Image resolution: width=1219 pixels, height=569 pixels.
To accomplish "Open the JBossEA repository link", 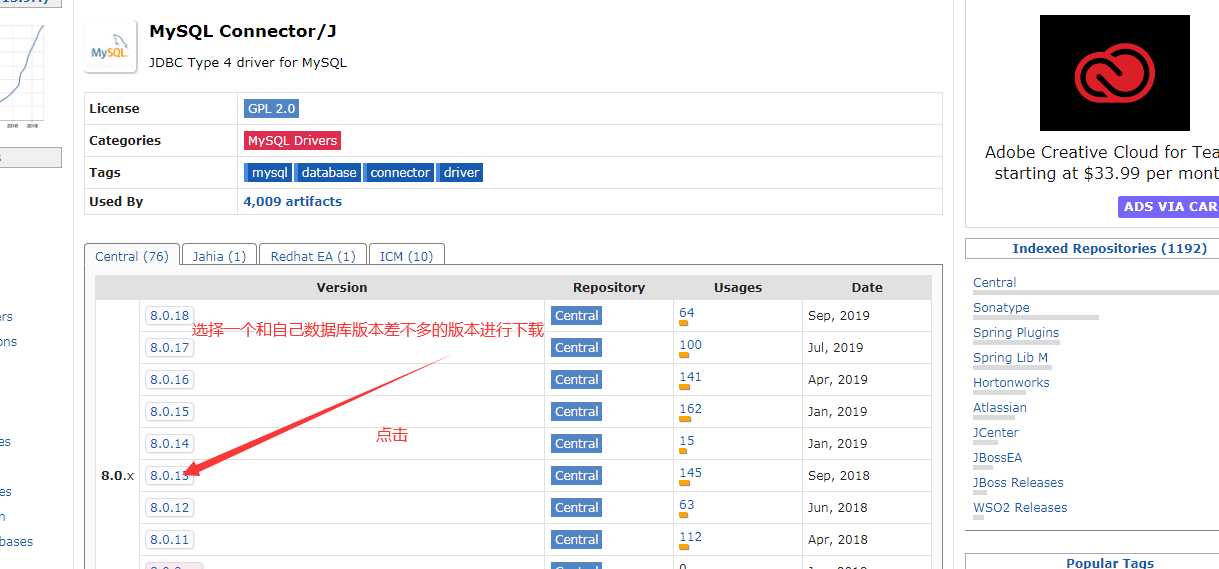I will click(x=998, y=457).
